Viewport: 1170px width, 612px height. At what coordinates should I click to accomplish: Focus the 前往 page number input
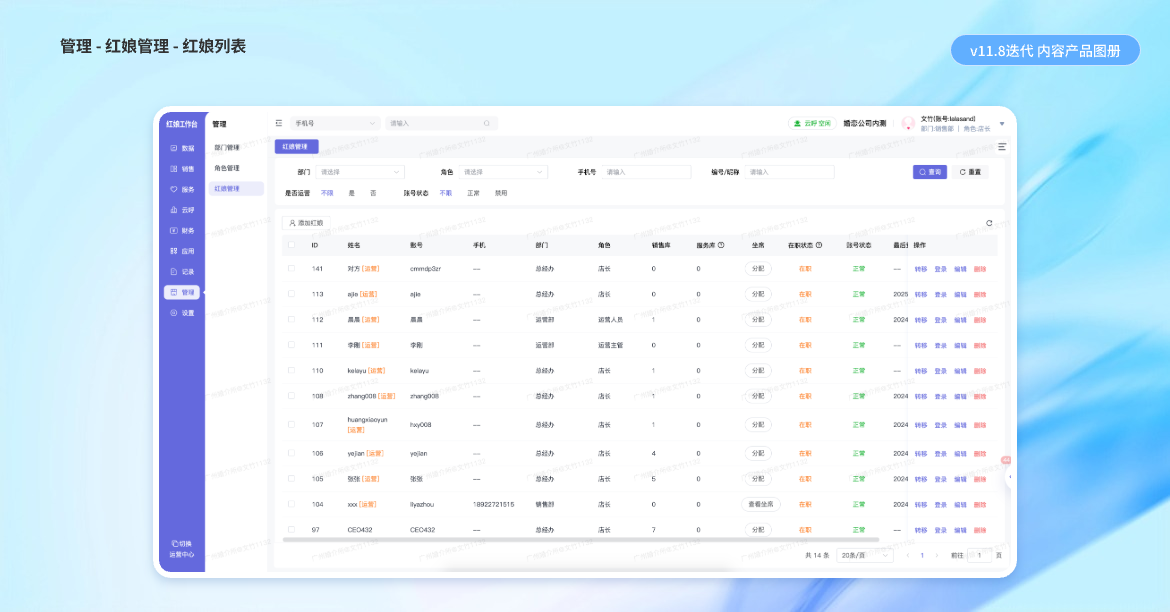tap(979, 555)
